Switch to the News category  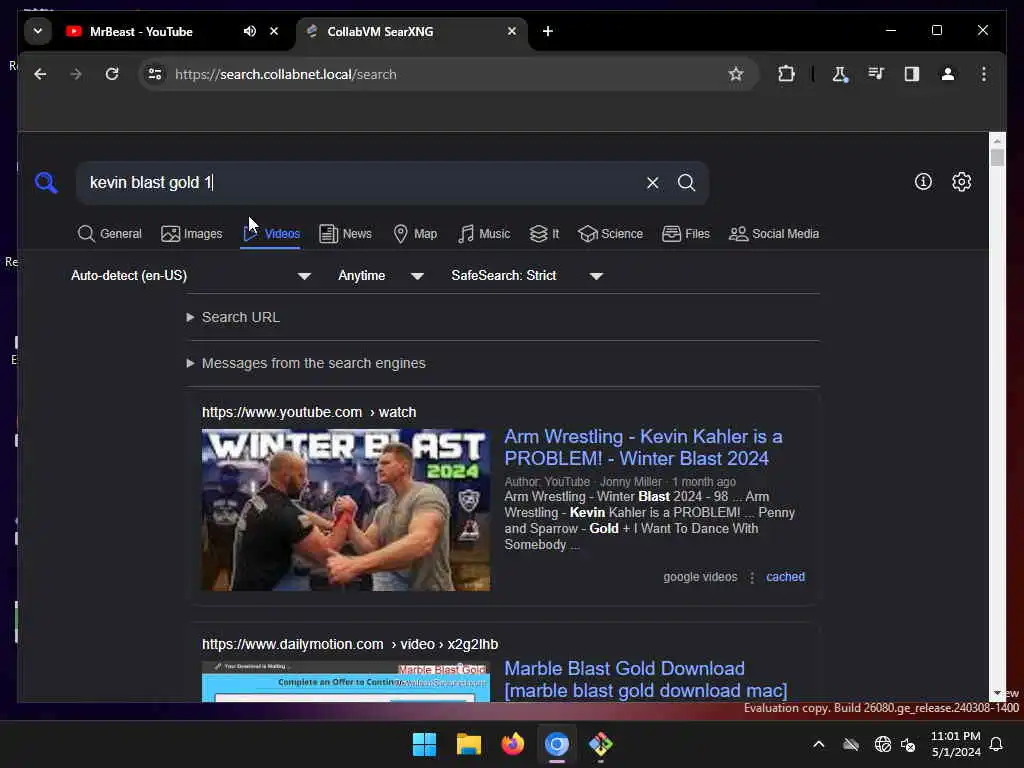[x=345, y=234]
